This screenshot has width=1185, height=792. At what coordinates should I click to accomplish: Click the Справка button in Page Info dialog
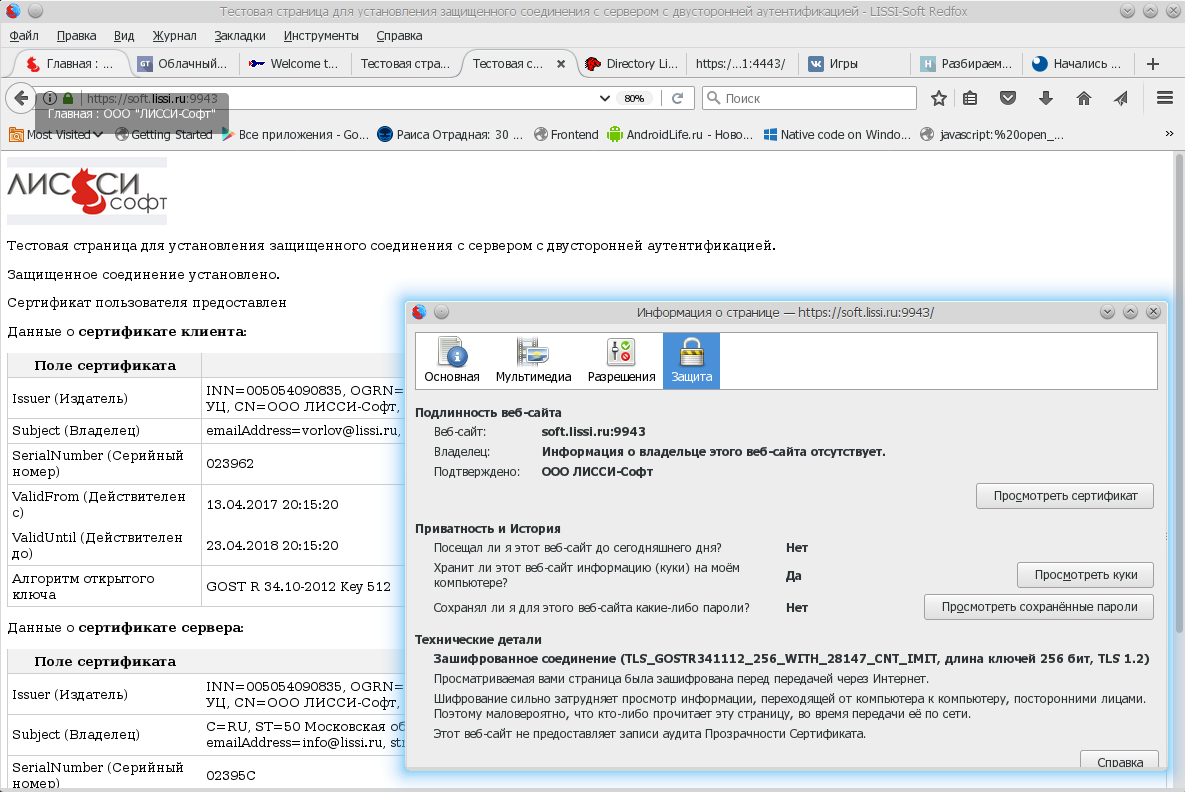tap(1119, 760)
